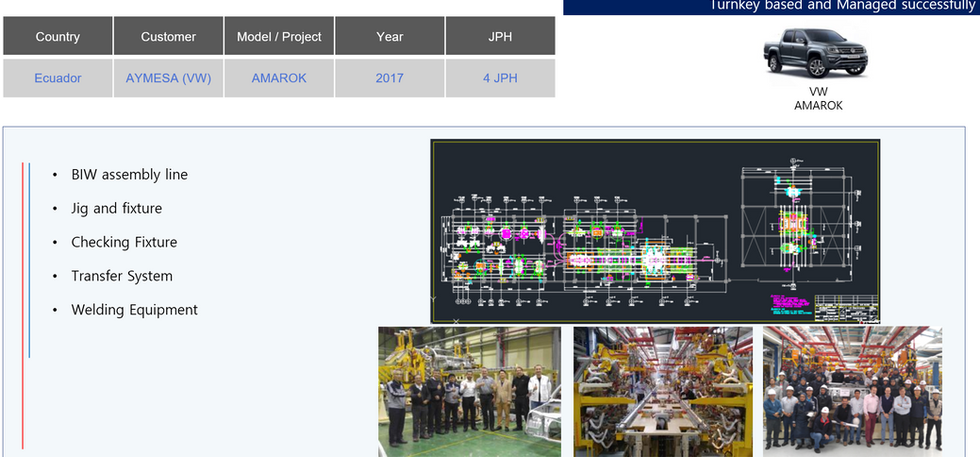This screenshot has width=980, height=457.
Task: Click the Model / Project column header
Action: click(279, 36)
